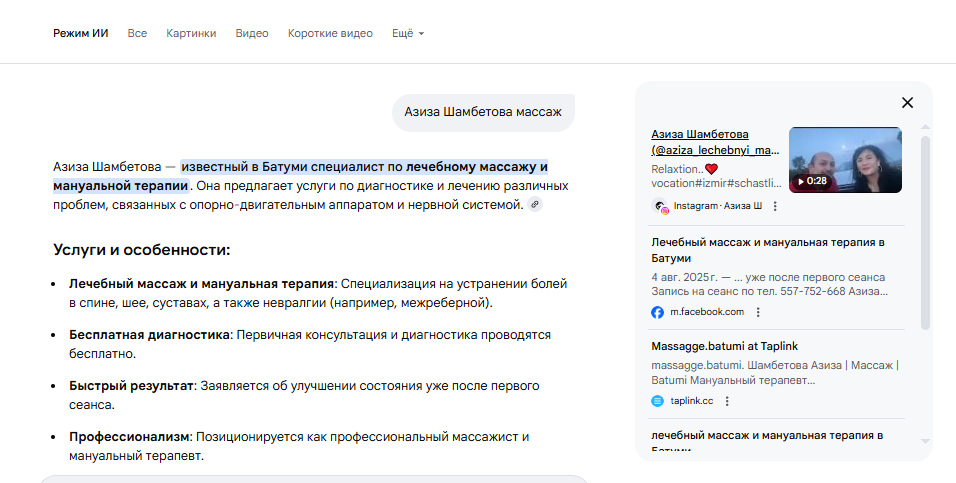Screen dimensions: 956x483
Task: Switch to the "Режим ИИ" tab
Action: coord(80,33)
